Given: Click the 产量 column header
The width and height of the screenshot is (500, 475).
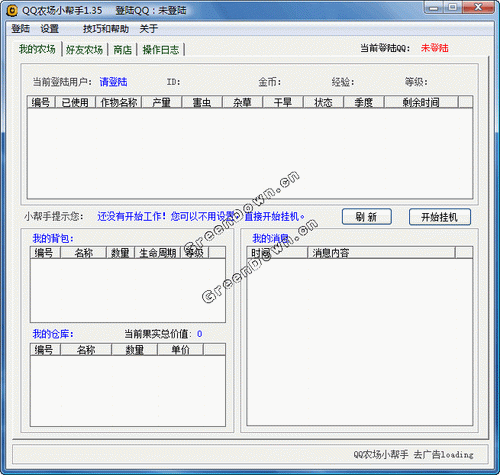Looking at the screenshot, I should pos(162,102).
